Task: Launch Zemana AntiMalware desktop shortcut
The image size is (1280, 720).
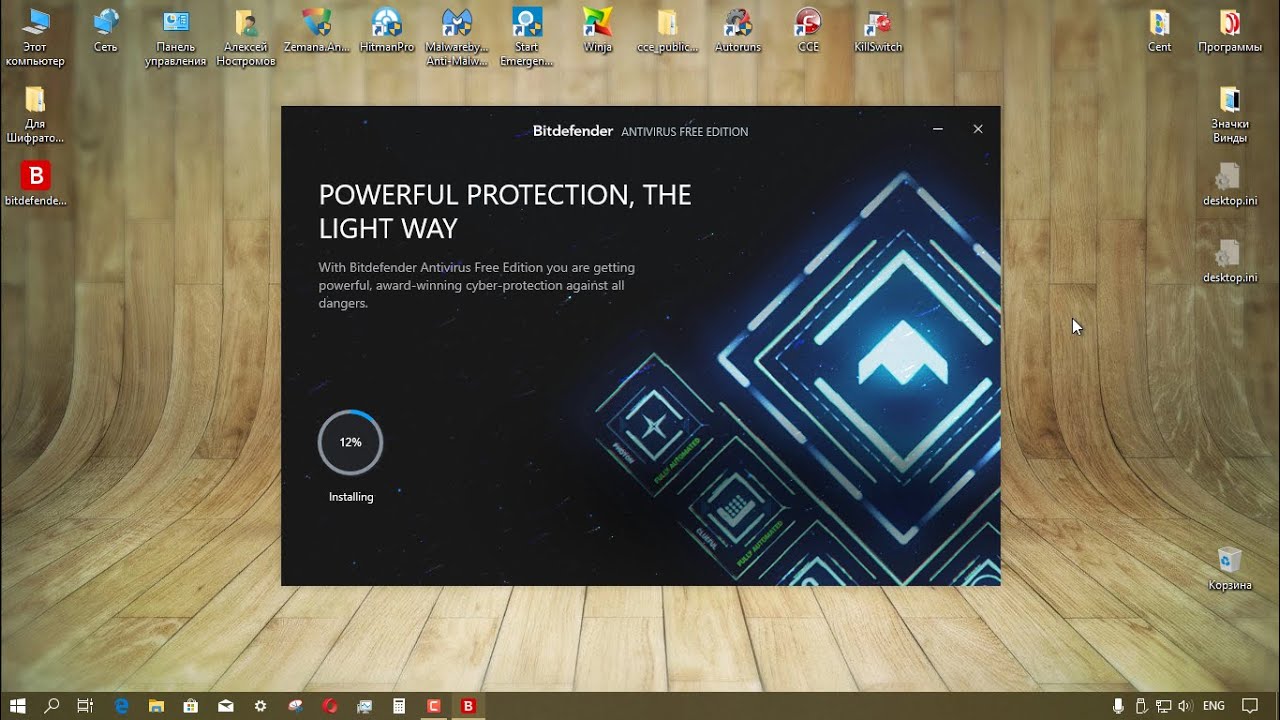Action: 316,30
